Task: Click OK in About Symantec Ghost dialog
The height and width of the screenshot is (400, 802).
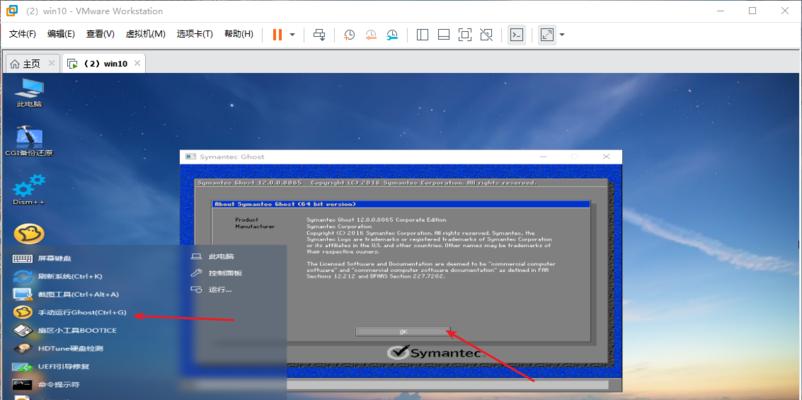Action: [403, 331]
